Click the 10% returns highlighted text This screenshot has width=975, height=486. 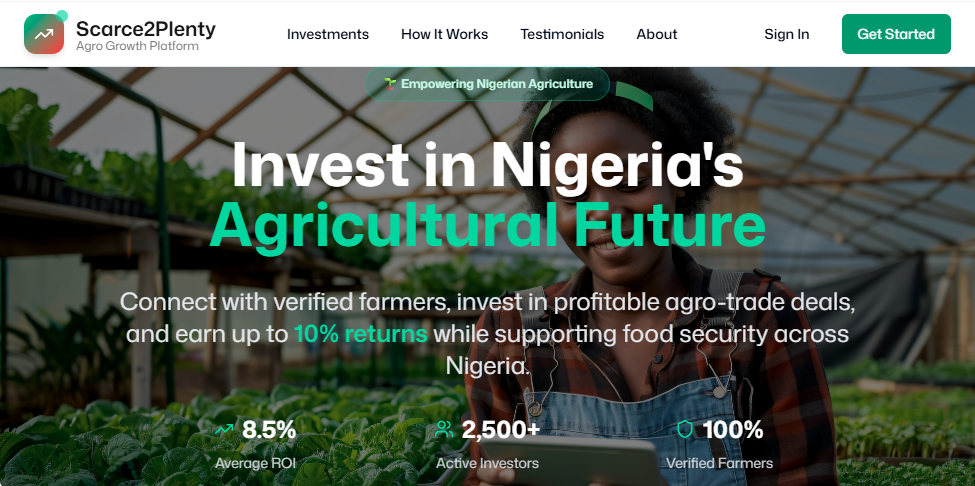361,334
